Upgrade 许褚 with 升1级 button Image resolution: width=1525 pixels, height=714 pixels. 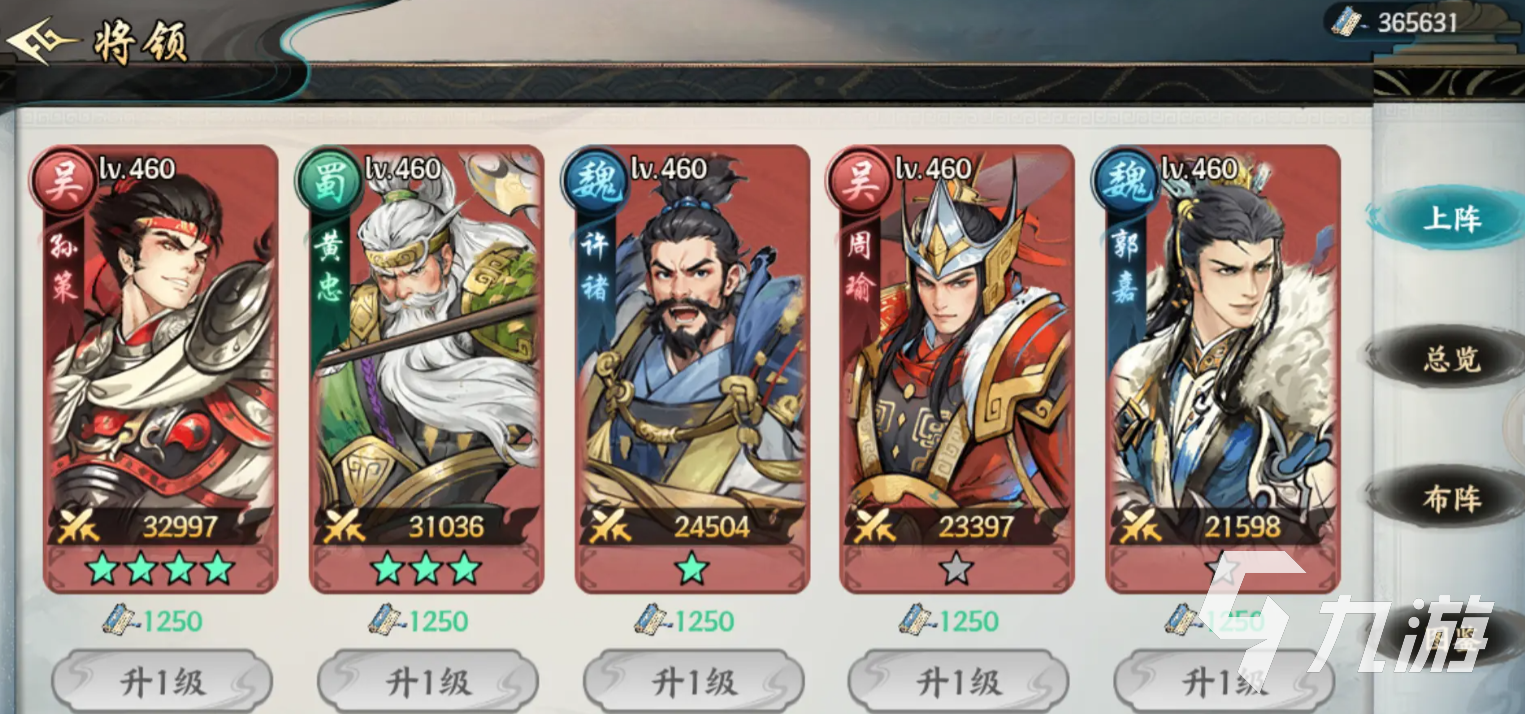693,682
